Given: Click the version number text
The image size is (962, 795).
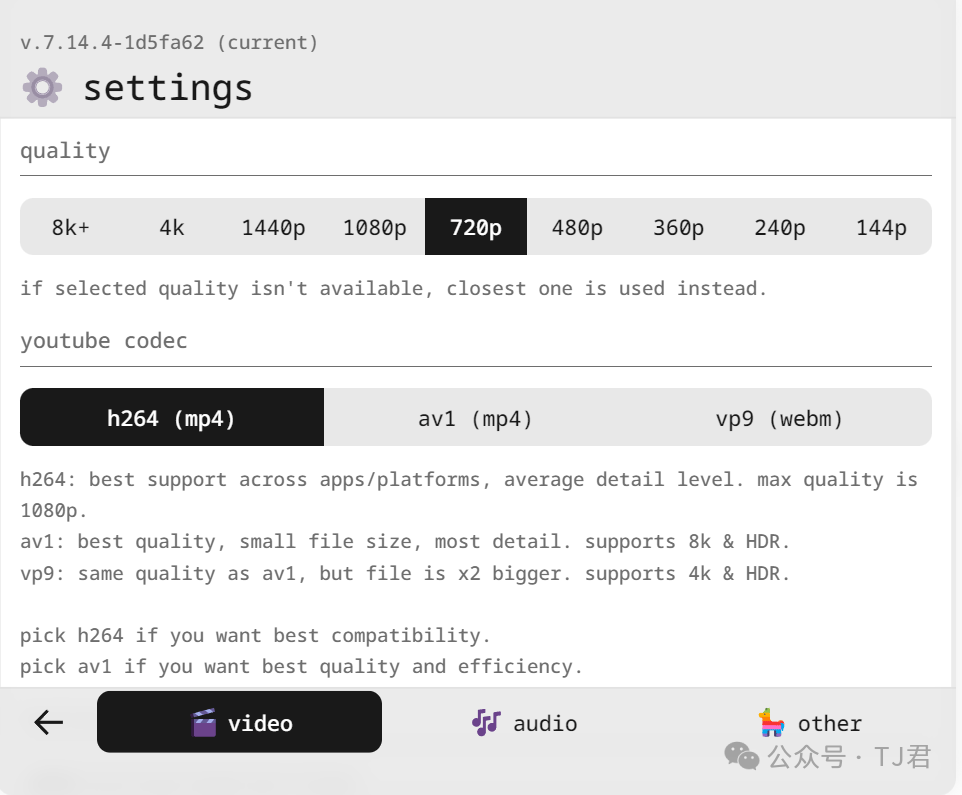Looking at the screenshot, I should (169, 43).
